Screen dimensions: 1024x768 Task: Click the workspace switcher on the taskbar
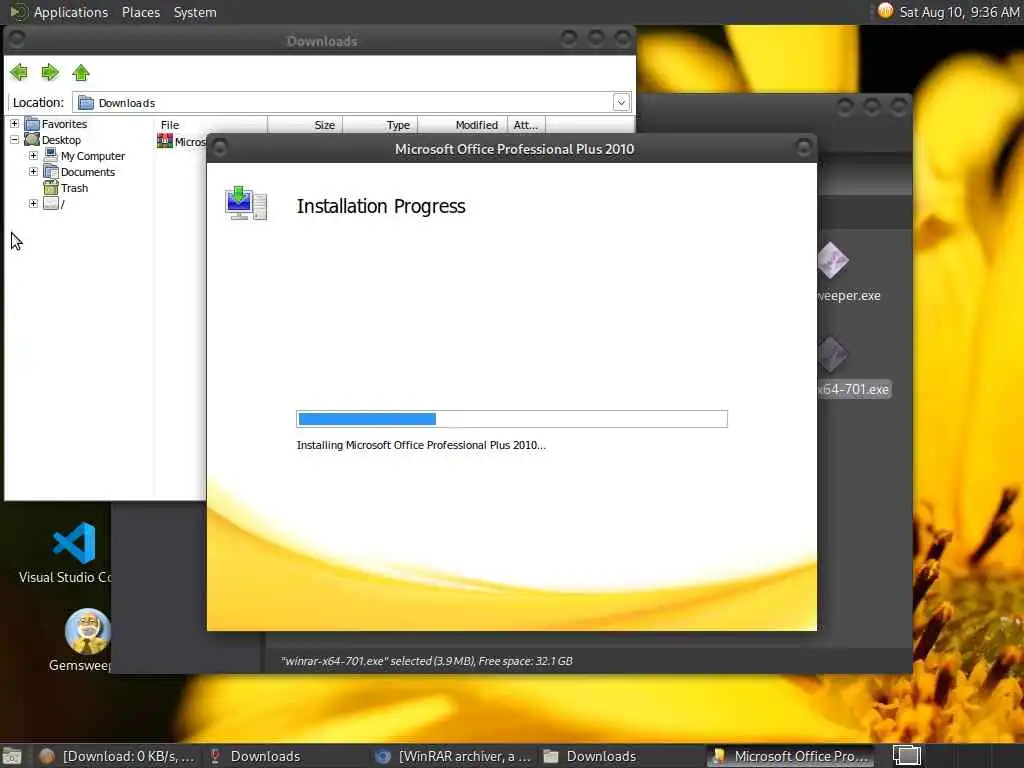906,756
